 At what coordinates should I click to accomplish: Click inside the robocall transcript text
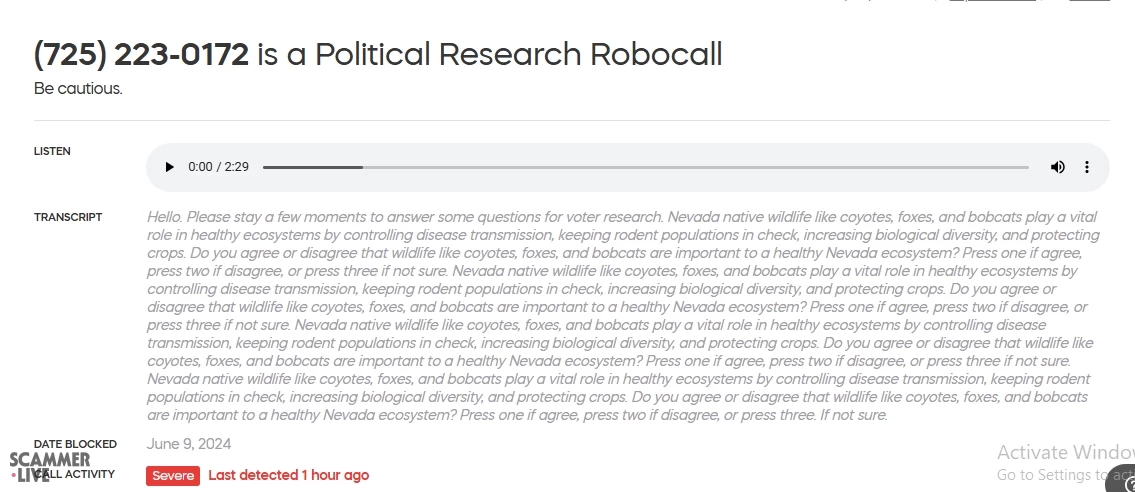click(x=620, y=315)
